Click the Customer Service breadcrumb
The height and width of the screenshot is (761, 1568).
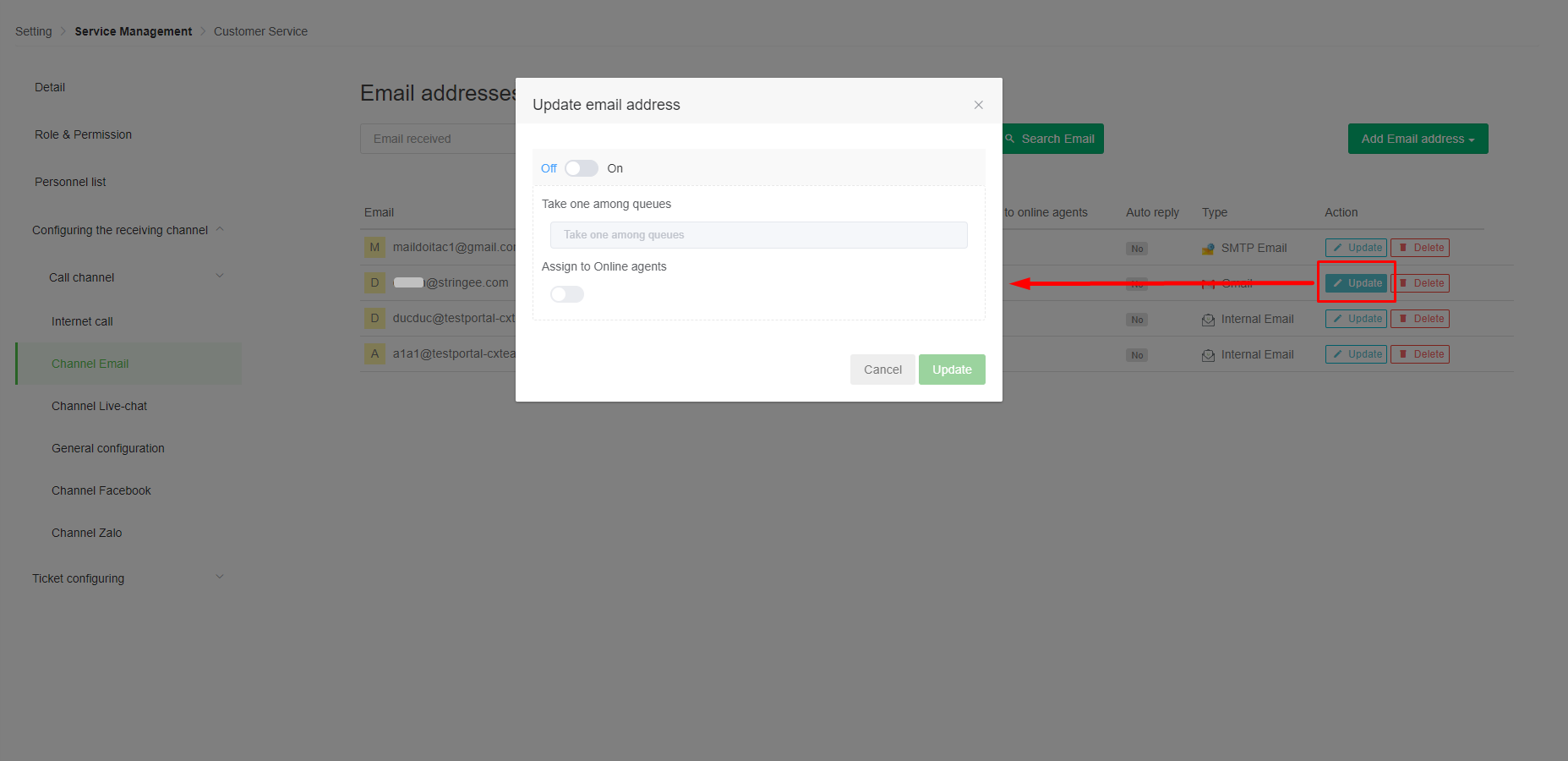(260, 31)
